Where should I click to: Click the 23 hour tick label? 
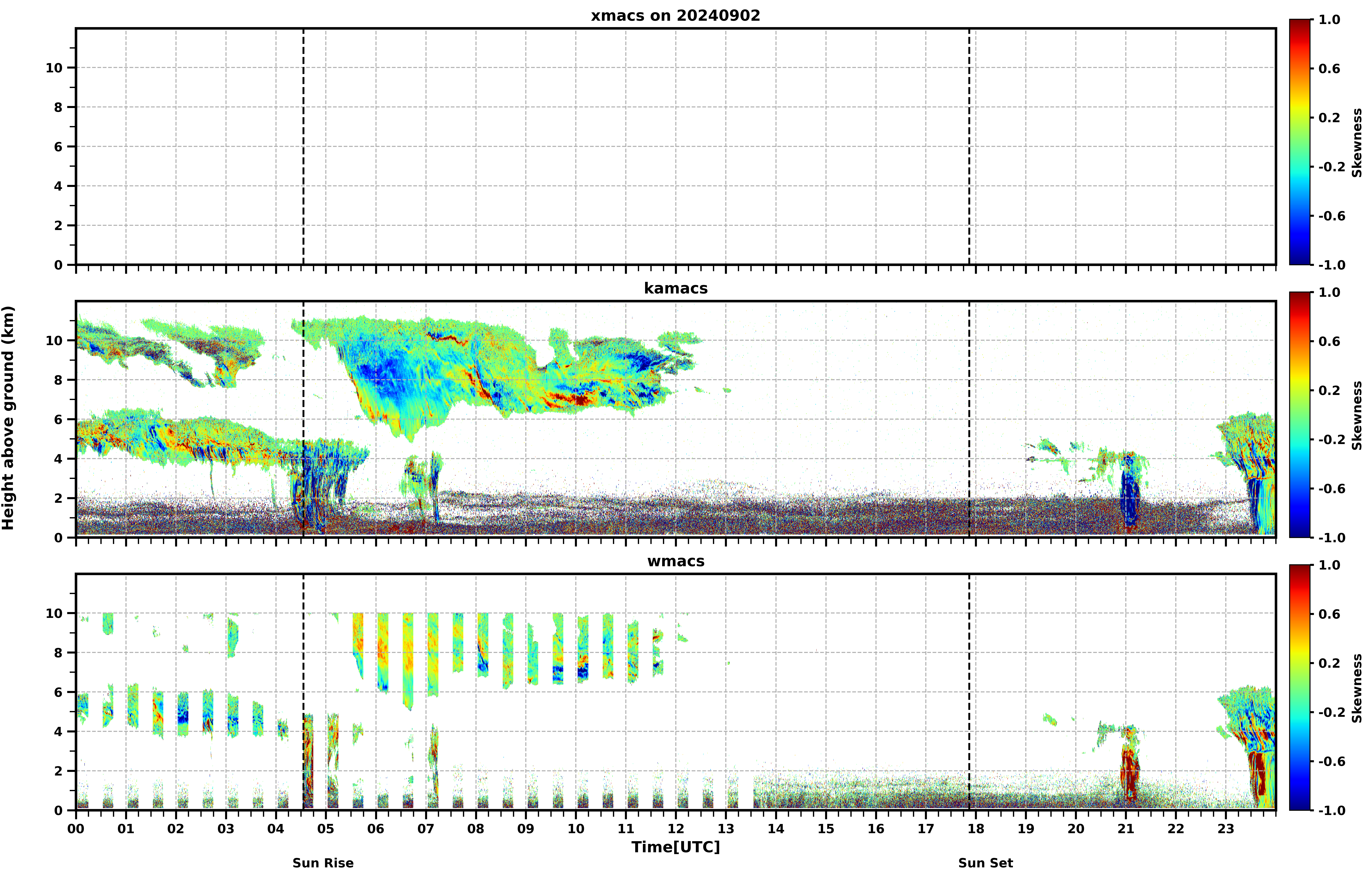[x=1226, y=828]
